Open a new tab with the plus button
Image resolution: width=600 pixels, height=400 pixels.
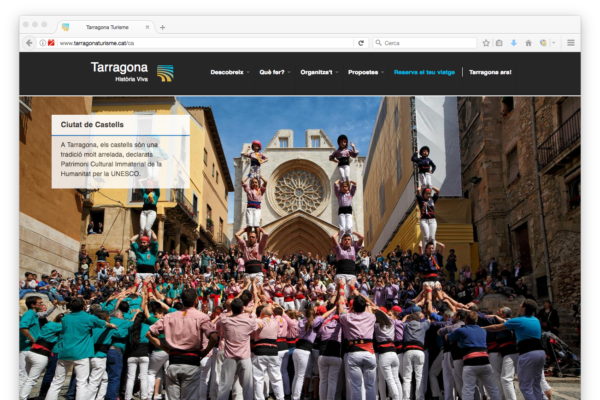click(x=162, y=27)
